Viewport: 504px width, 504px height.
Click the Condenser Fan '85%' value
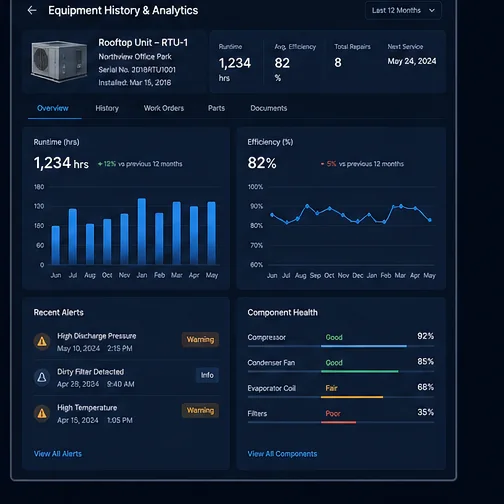(426, 361)
